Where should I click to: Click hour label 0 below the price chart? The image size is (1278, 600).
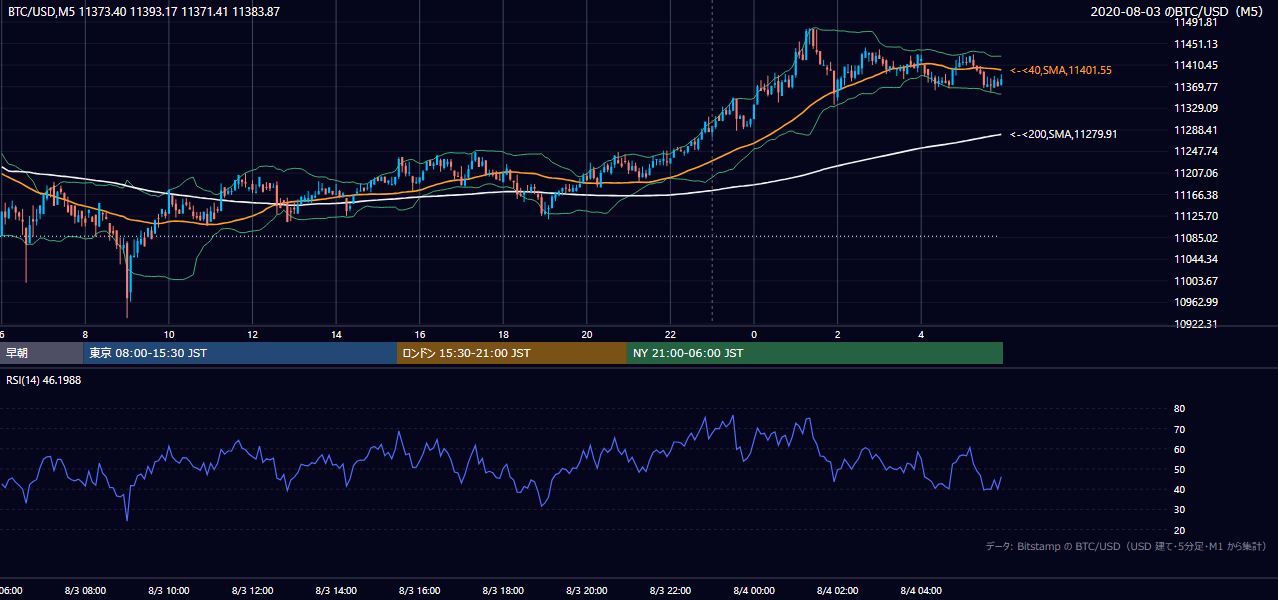[x=753, y=334]
